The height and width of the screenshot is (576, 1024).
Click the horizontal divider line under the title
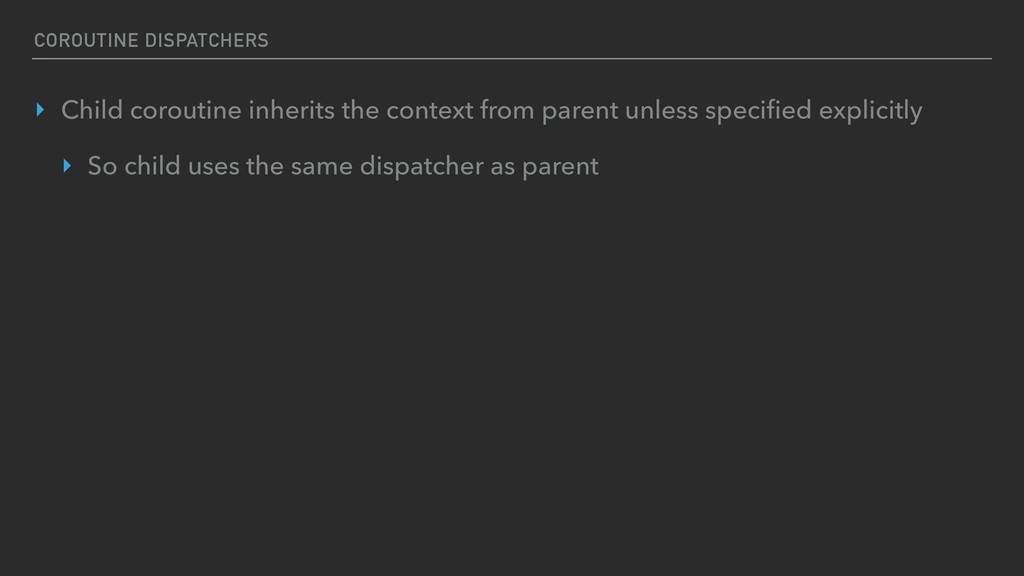[x=512, y=58]
